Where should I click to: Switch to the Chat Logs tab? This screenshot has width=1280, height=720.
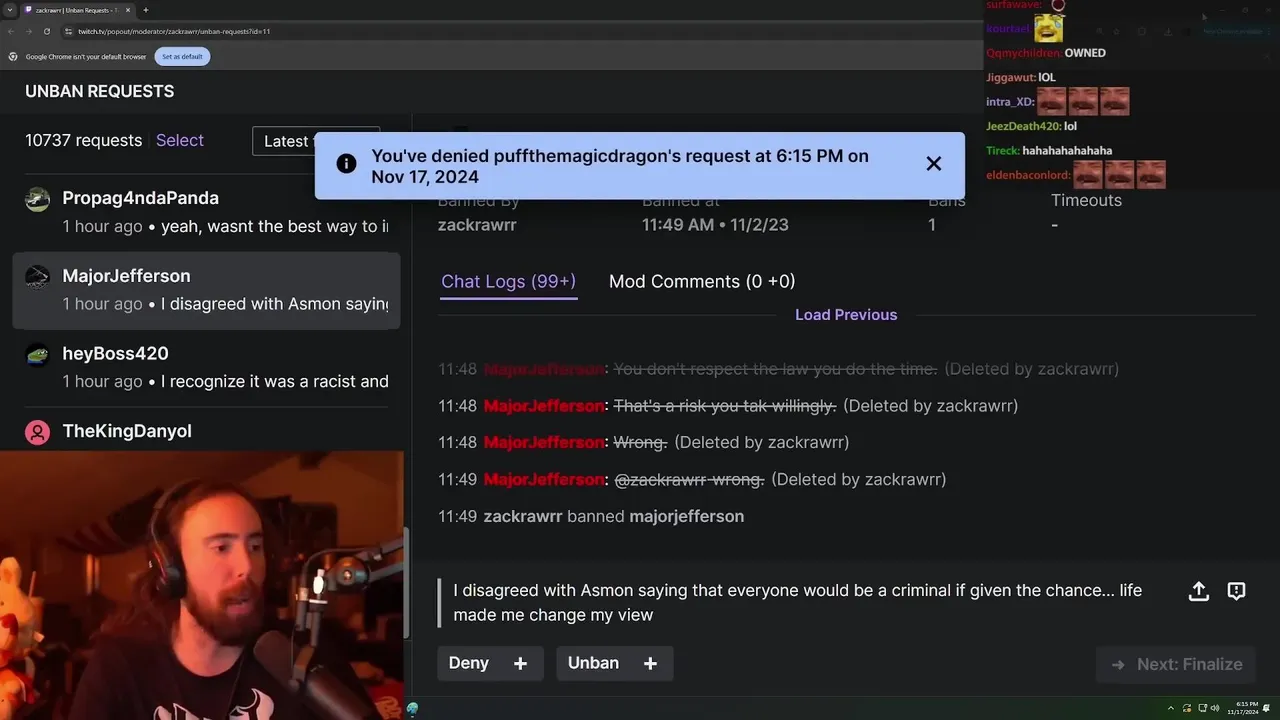click(509, 282)
